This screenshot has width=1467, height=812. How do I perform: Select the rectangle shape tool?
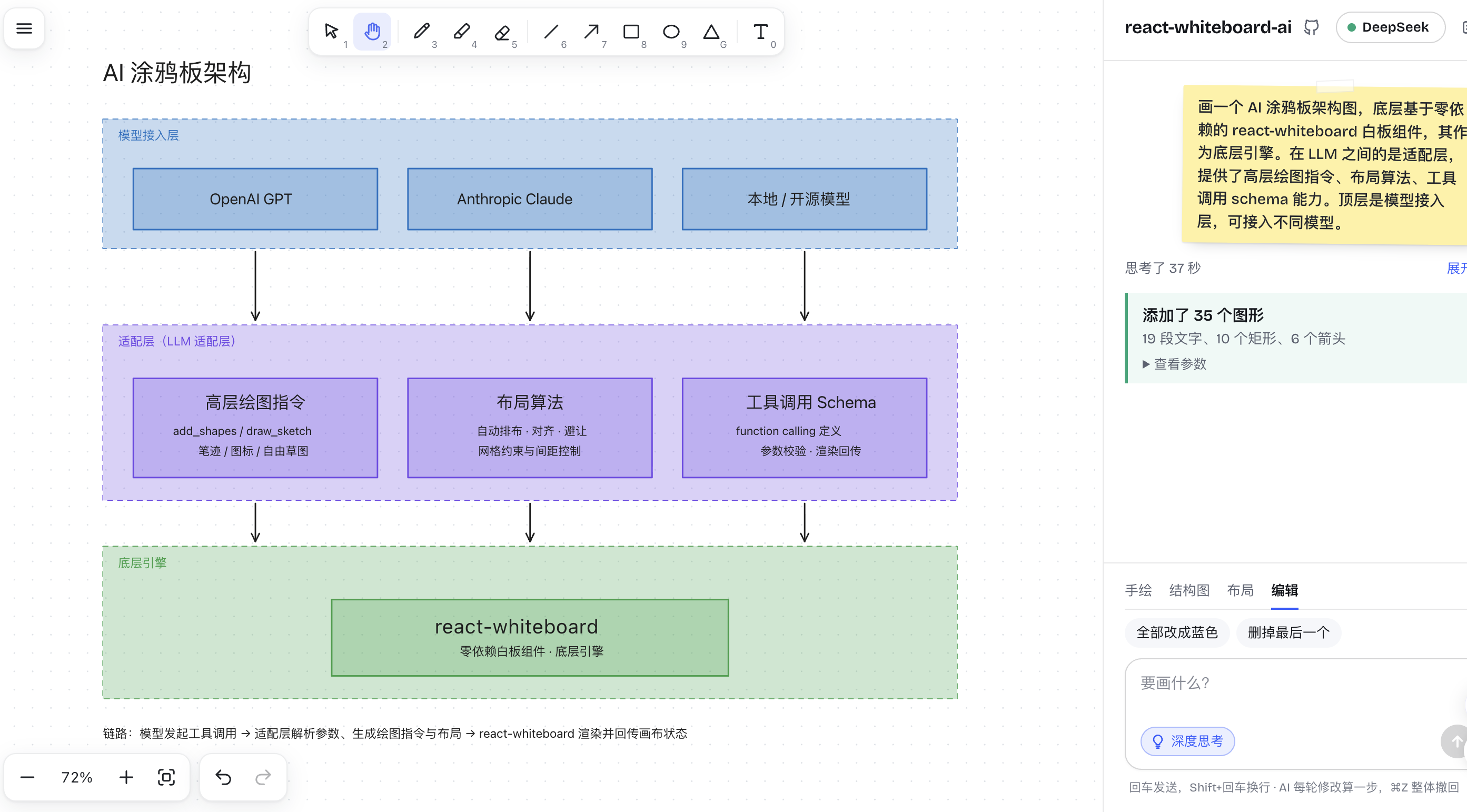pyautogui.click(x=631, y=31)
